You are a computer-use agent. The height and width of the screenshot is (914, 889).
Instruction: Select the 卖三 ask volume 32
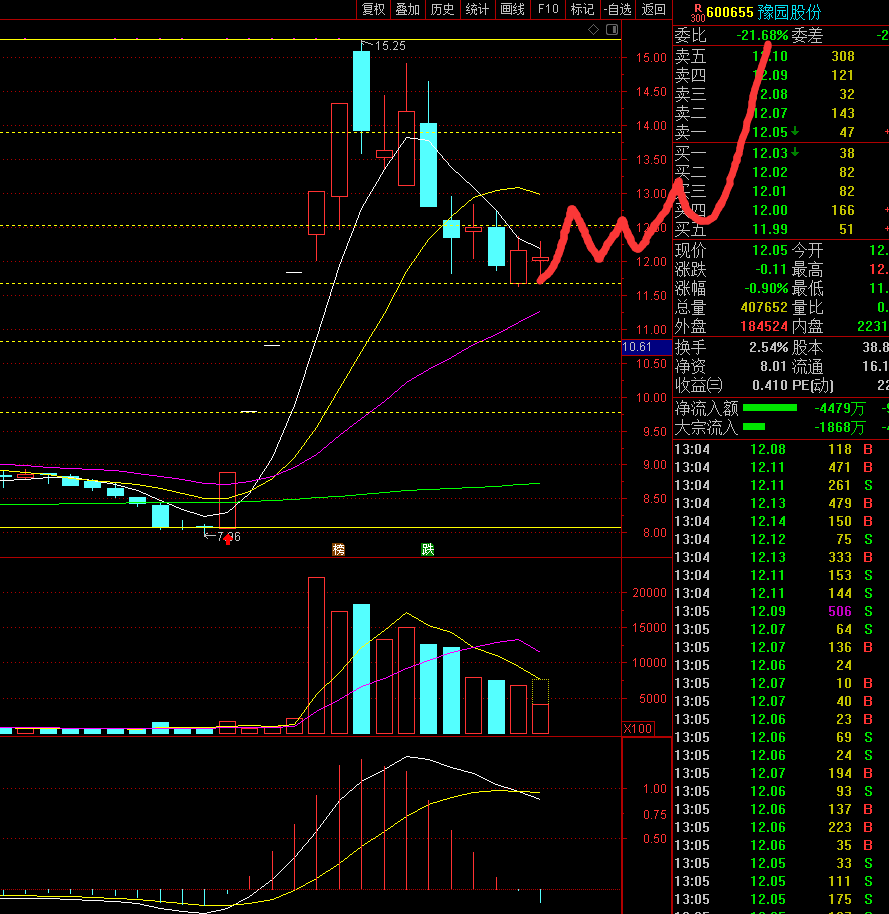(846, 94)
